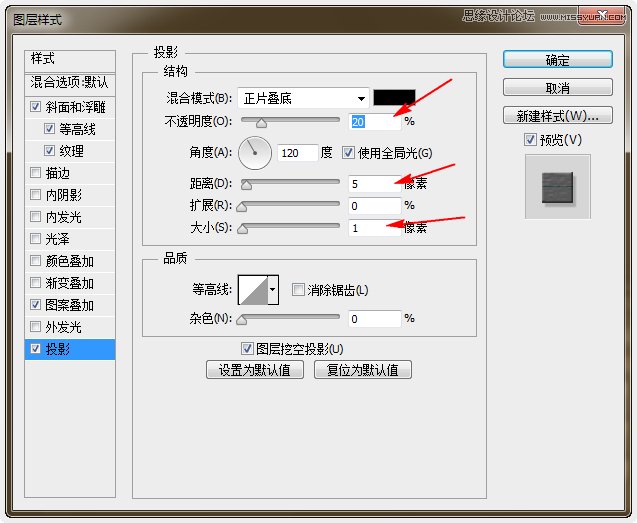637x523 pixels.
Task: Click the 角度 value field showing 120
Action: click(297, 153)
